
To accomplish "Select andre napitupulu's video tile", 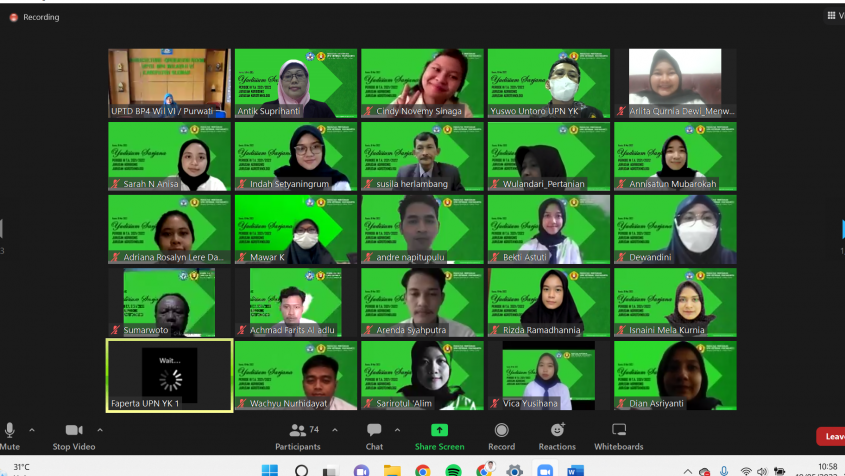I will pos(422,229).
